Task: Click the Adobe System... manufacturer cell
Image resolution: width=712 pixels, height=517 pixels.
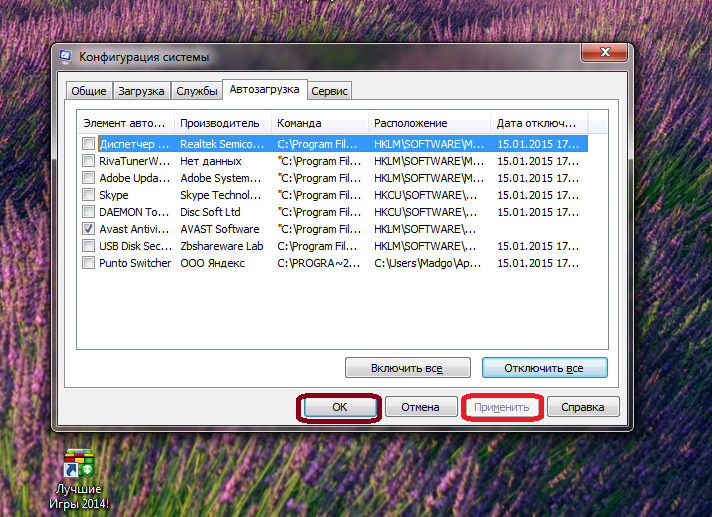Action: tap(221, 178)
